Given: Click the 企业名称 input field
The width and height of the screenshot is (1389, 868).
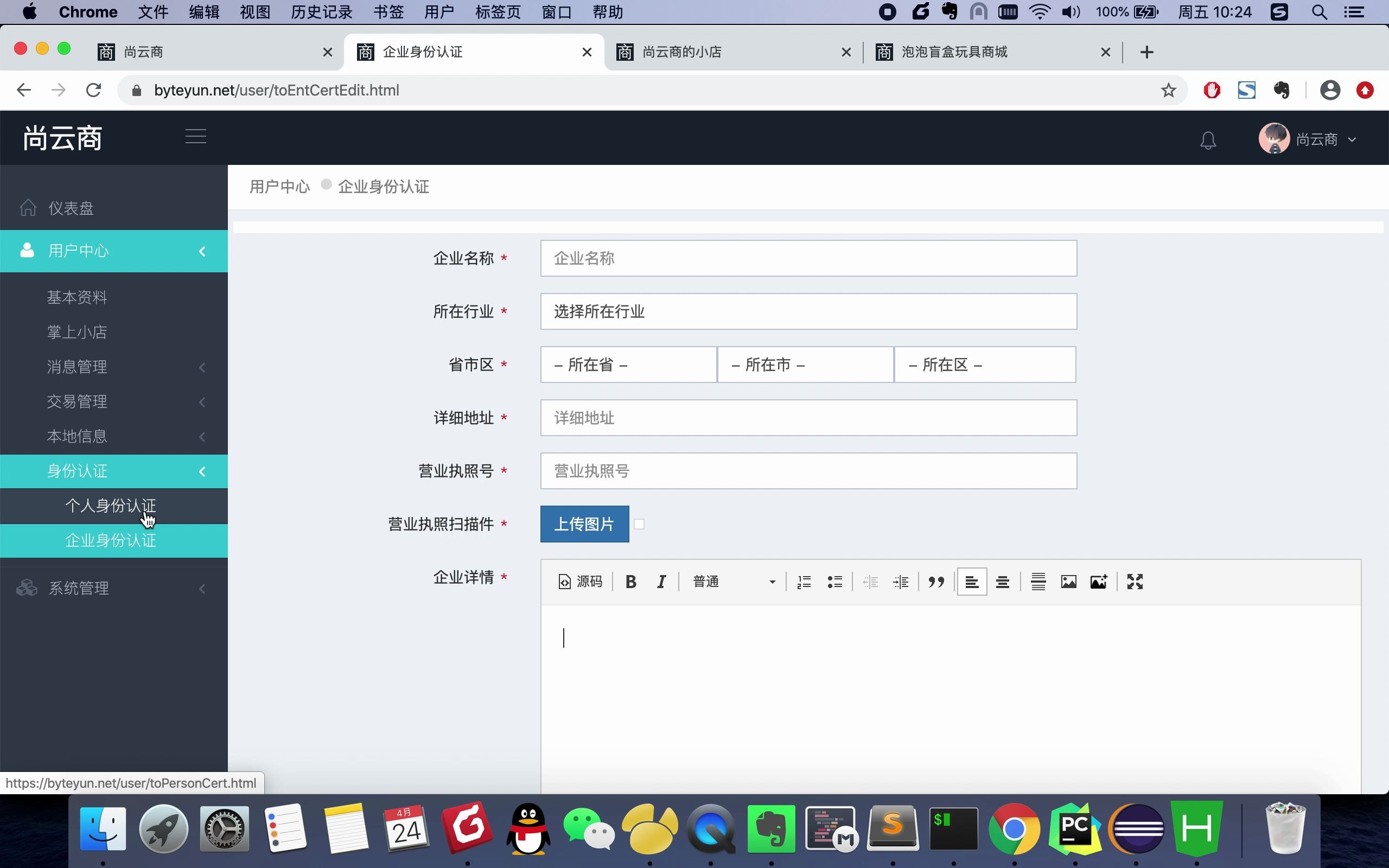Looking at the screenshot, I should pos(807,258).
